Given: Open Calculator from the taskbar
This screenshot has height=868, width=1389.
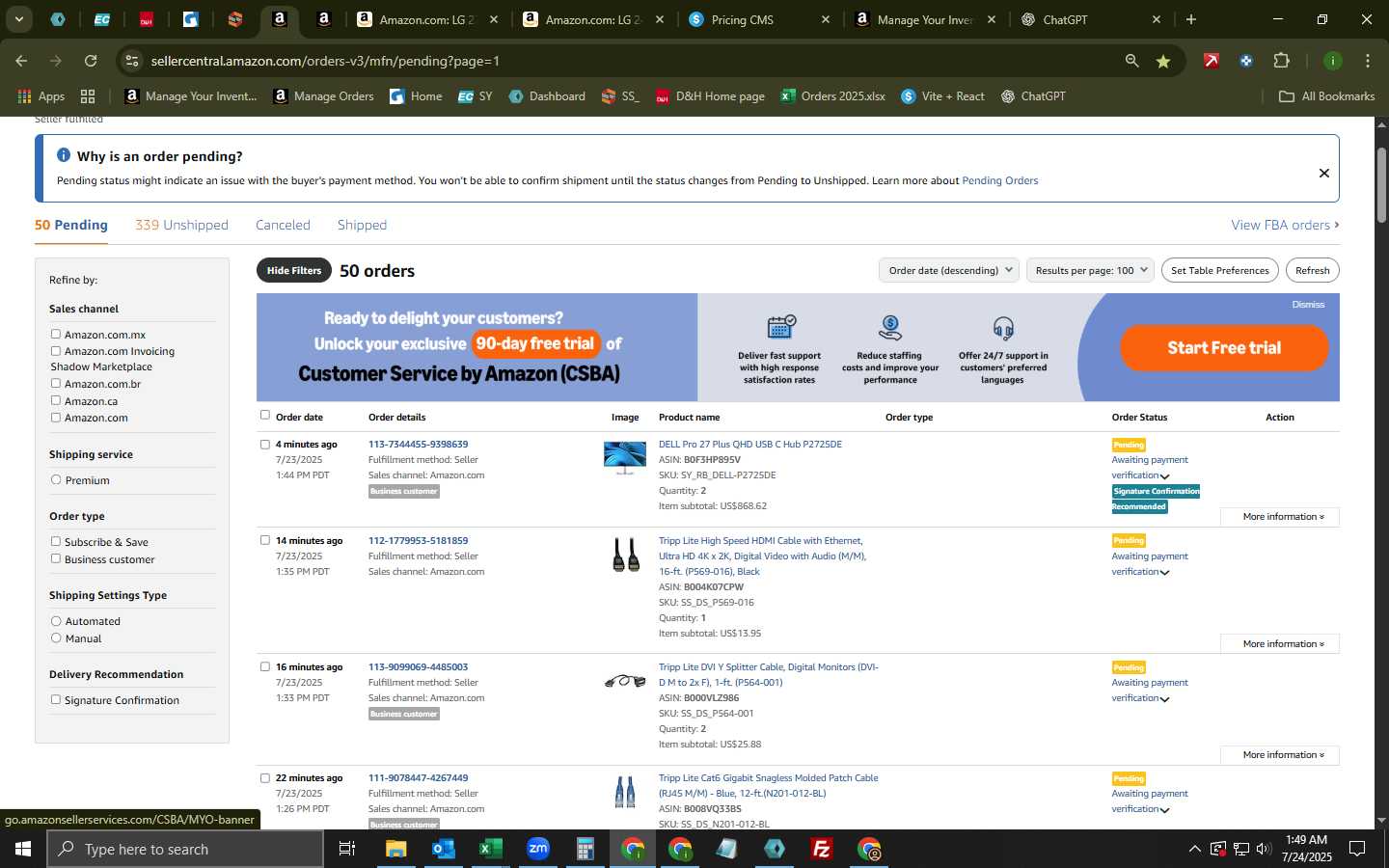Looking at the screenshot, I should [585, 849].
